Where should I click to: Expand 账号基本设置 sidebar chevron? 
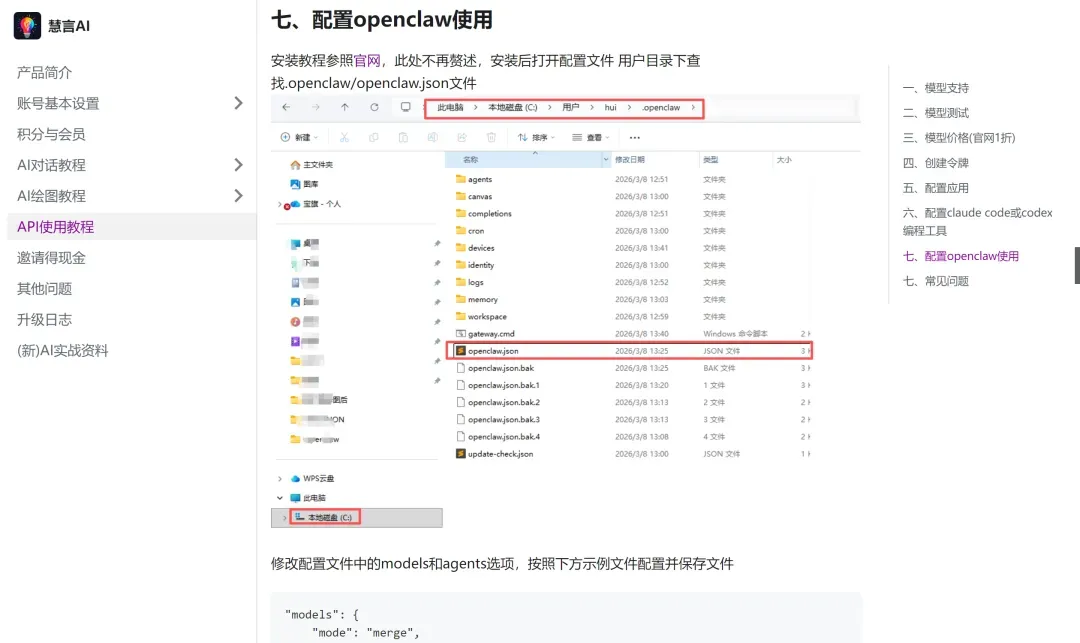(x=238, y=103)
